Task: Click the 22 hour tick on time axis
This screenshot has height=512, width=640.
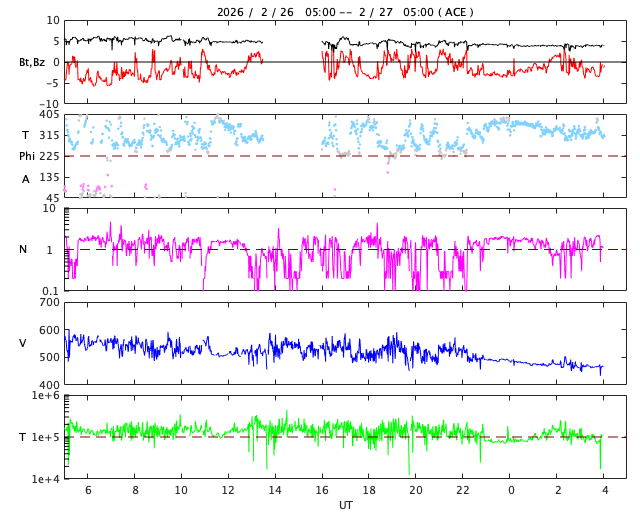Action: tap(463, 491)
